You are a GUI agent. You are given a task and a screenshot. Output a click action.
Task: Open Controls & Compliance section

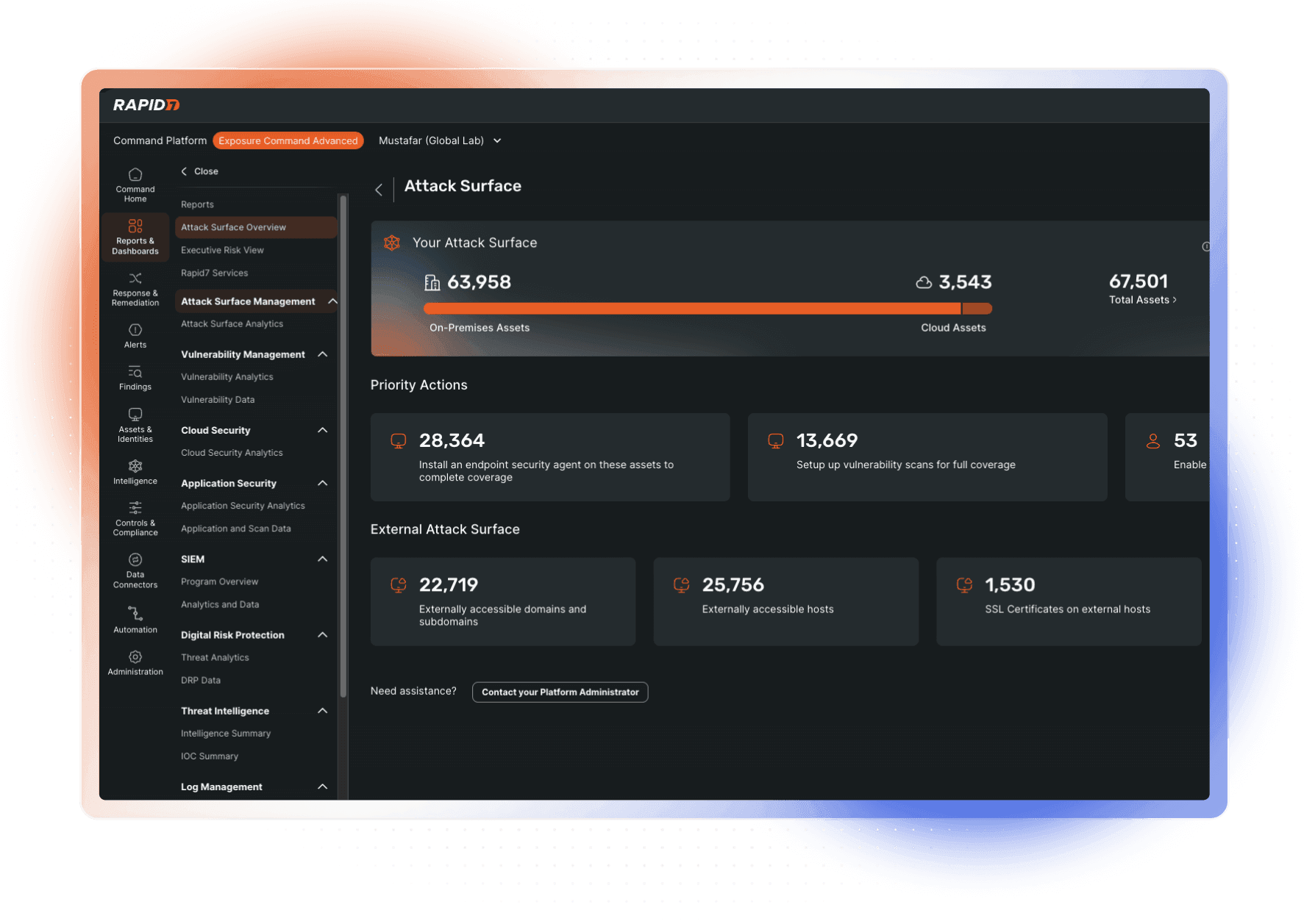[x=135, y=519]
